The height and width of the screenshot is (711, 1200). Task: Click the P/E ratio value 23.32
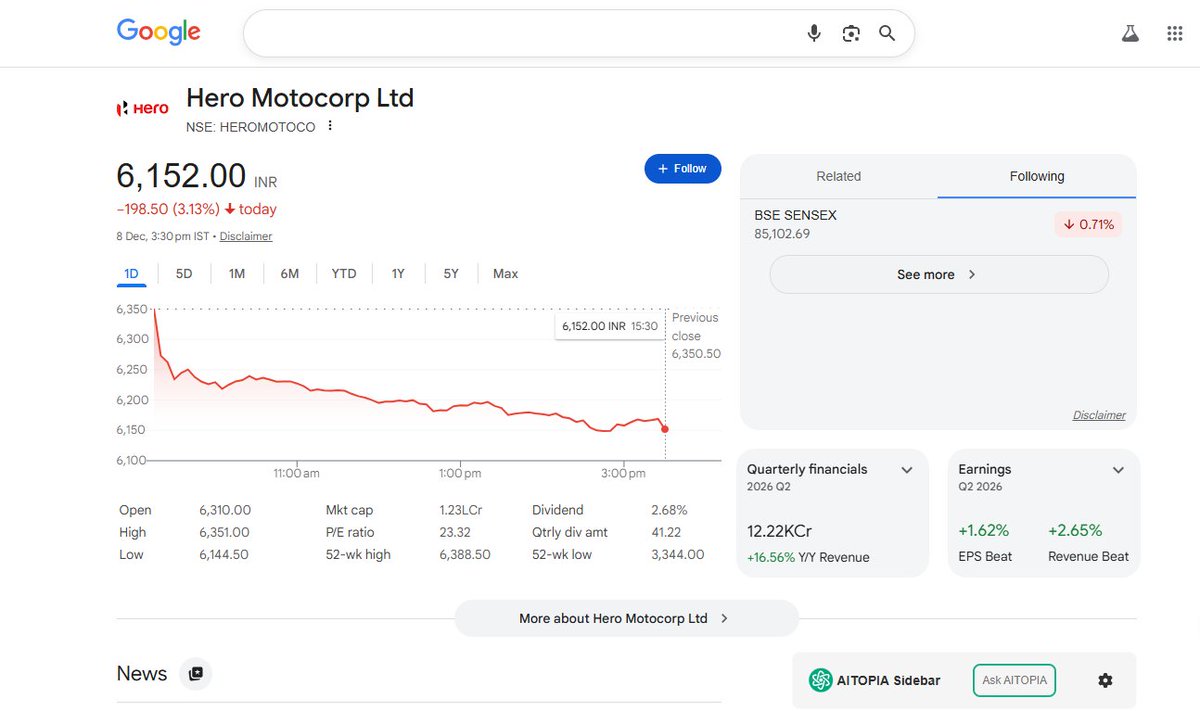click(455, 532)
